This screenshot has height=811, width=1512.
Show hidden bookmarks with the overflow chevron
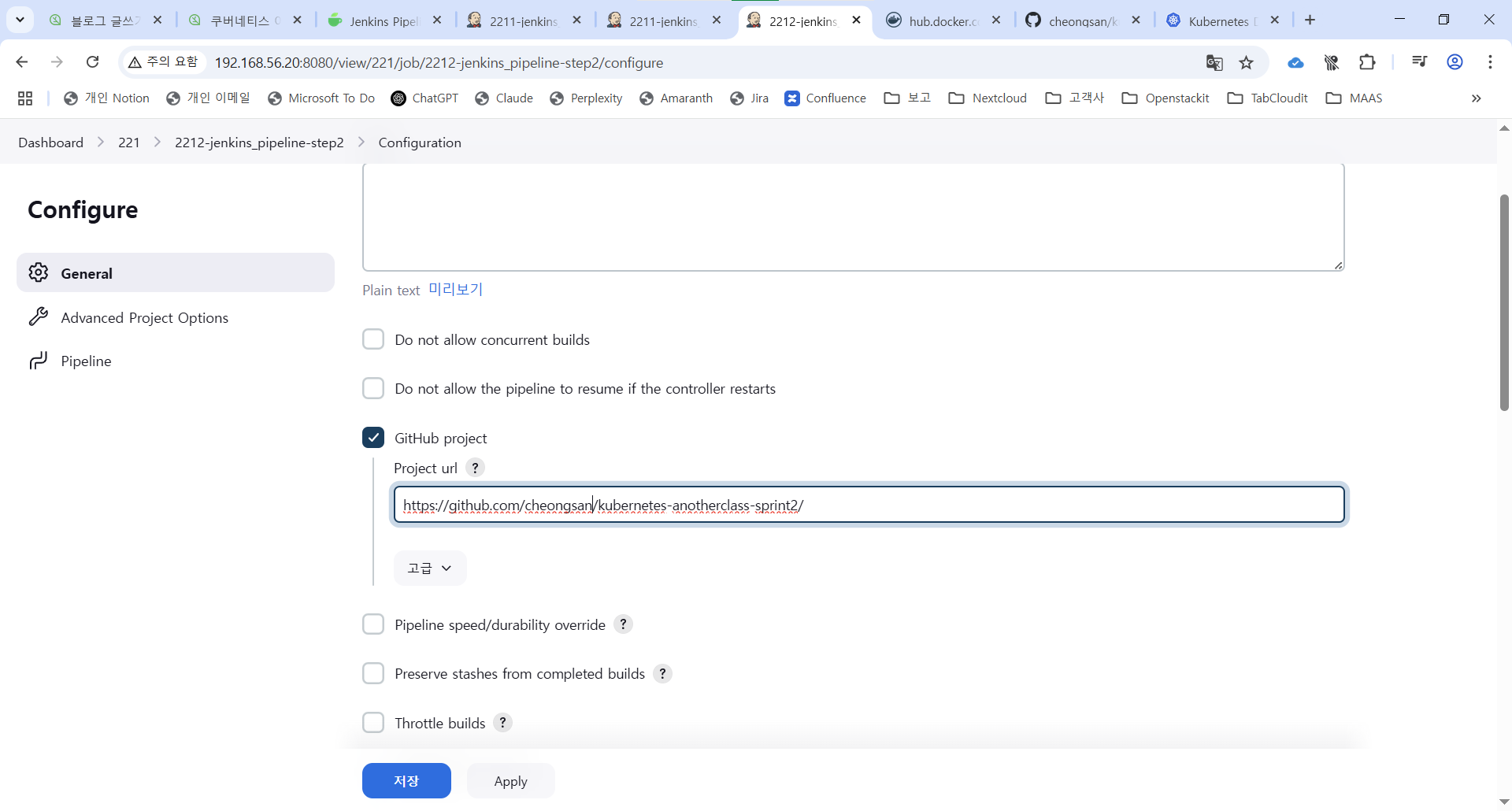(x=1476, y=98)
